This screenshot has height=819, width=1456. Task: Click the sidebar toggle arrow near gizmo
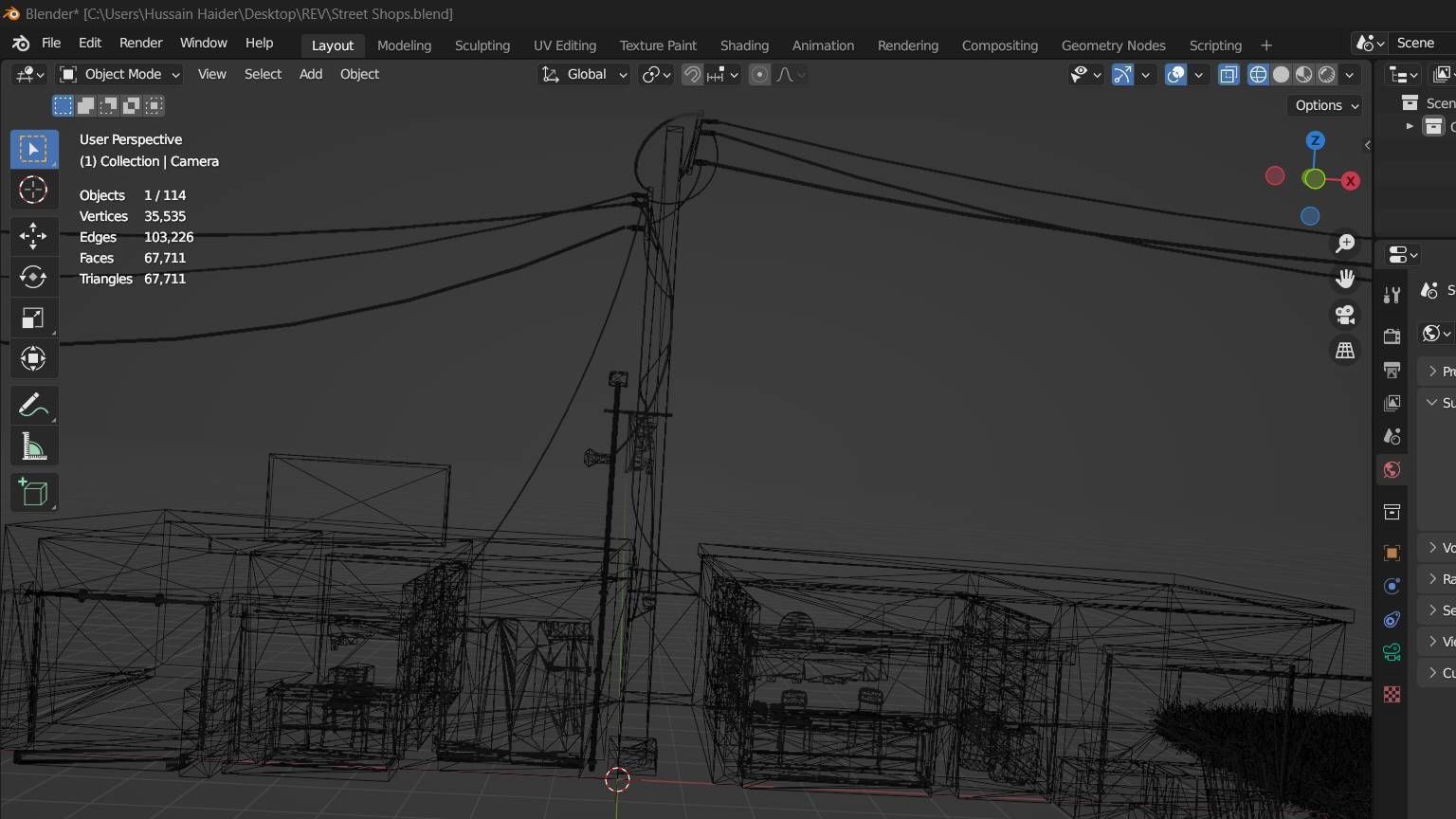pos(1367,145)
